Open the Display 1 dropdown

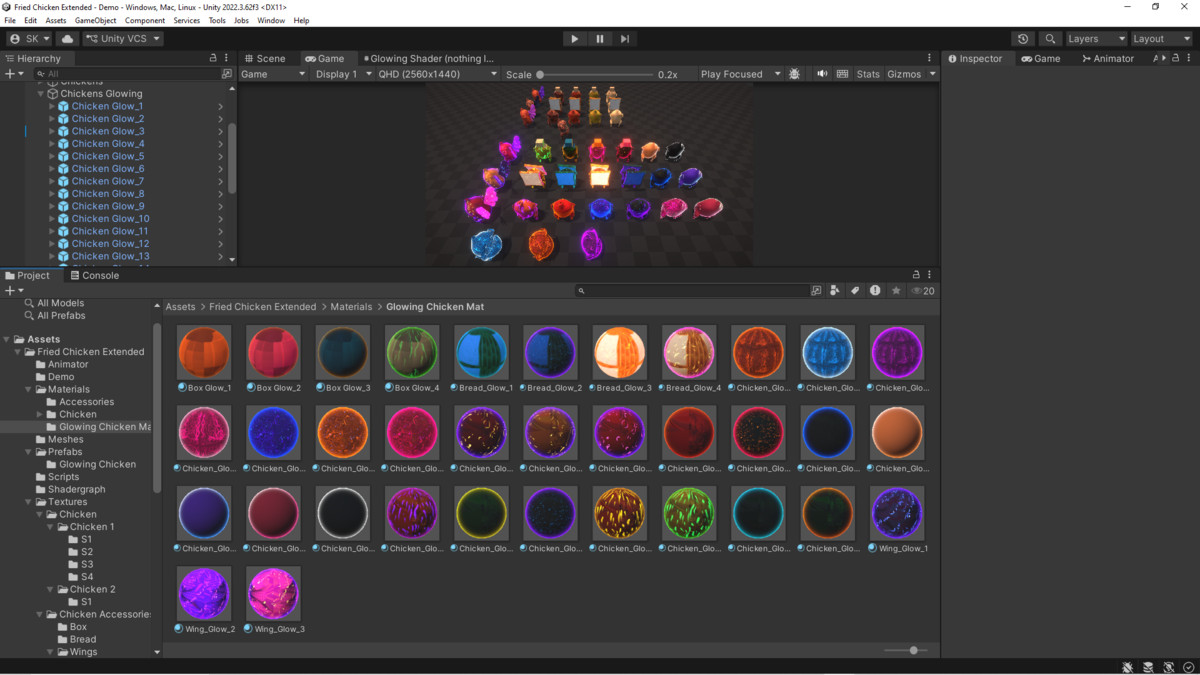pos(343,74)
